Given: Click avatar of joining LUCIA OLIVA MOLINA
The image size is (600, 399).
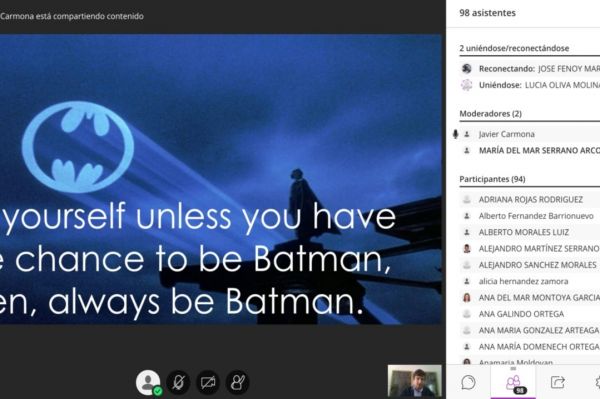Looking at the screenshot, I should click(466, 85).
